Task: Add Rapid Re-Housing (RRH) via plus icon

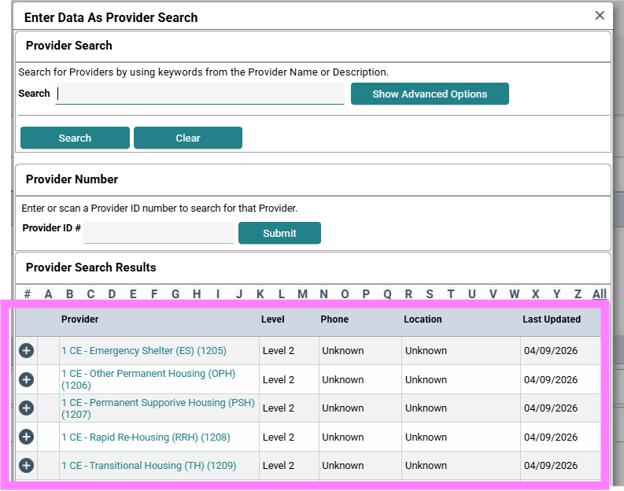Action: (26, 437)
